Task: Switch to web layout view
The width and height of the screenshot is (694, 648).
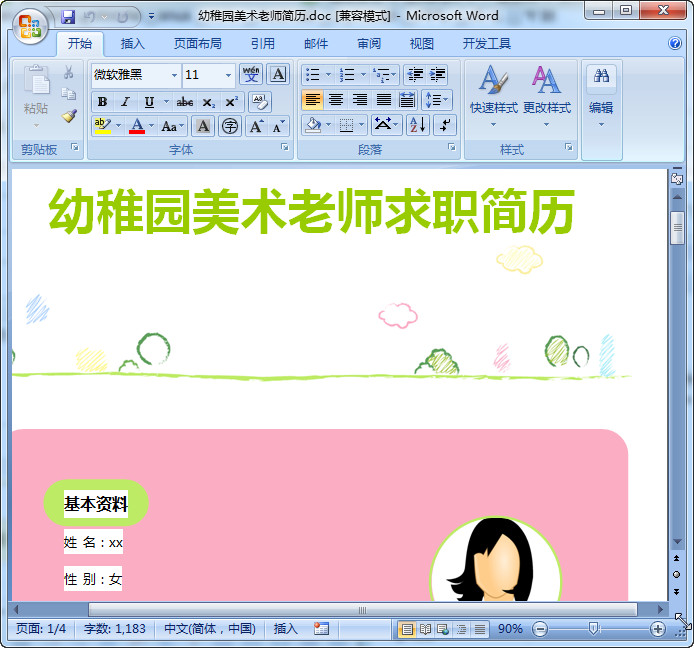Action: point(443,629)
